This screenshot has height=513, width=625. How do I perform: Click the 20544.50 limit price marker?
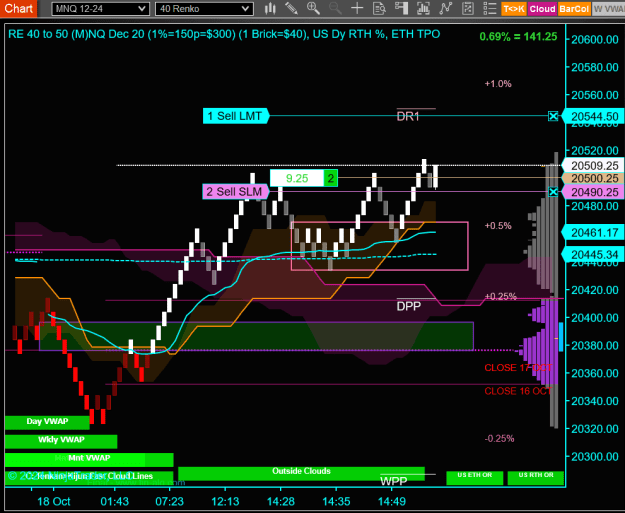pyautogui.click(x=594, y=116)
